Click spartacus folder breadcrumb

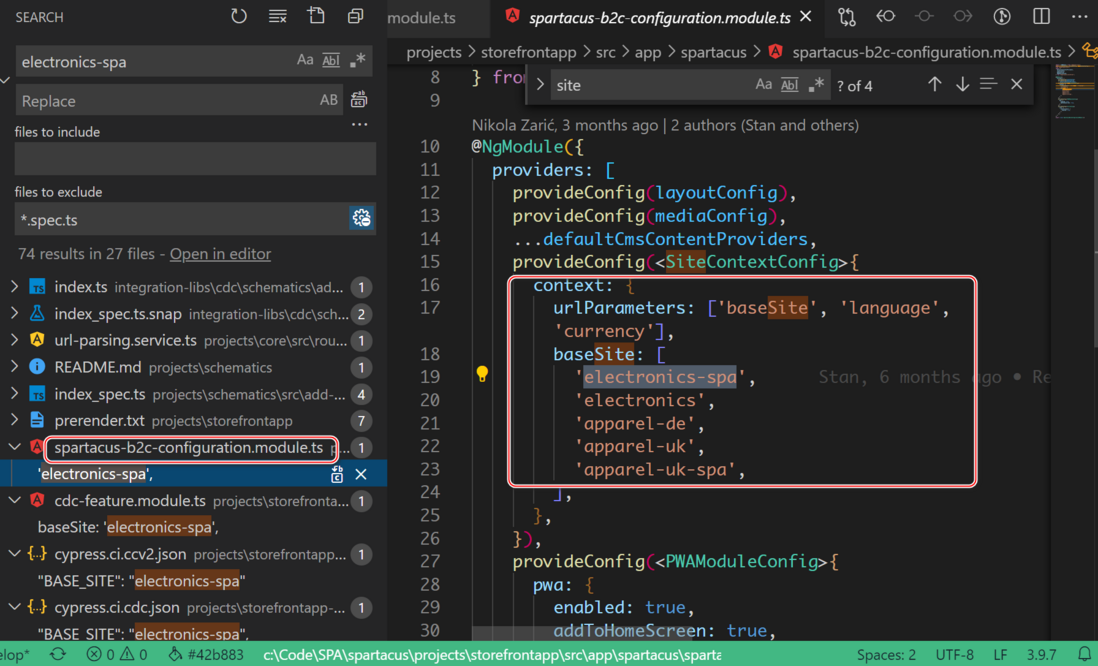[x=714, y=53]
